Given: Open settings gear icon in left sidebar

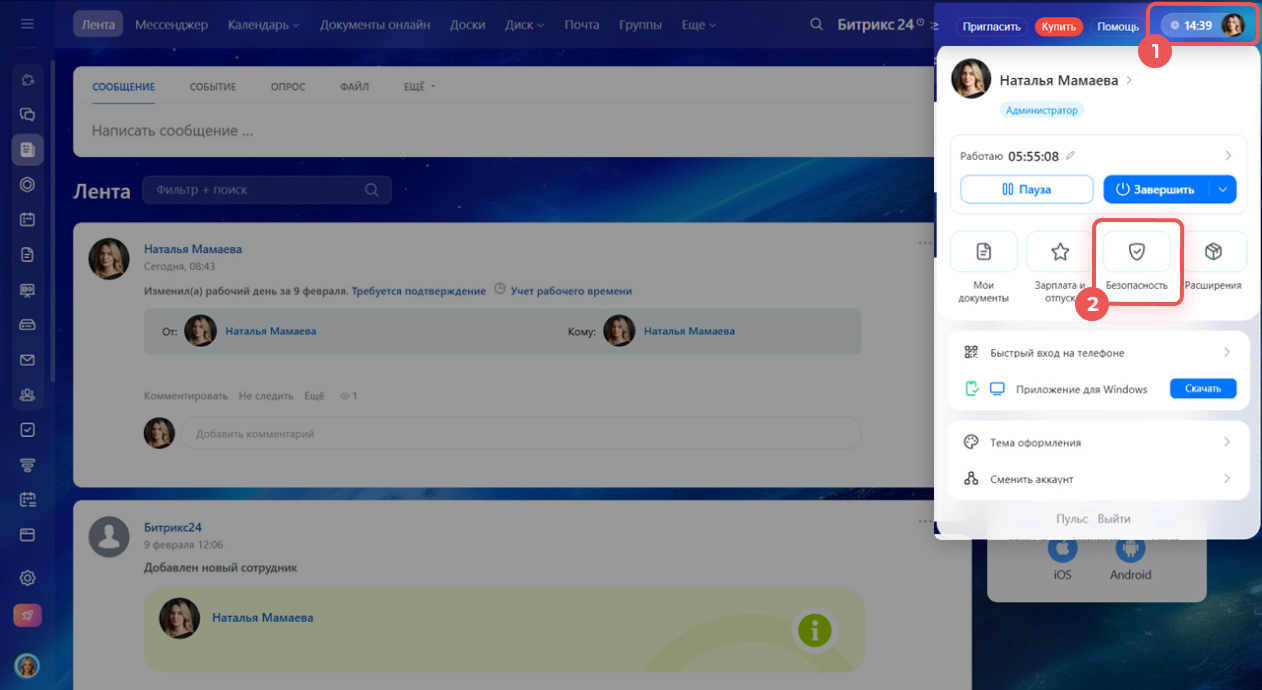Looking at the screenshot, I should (28, 578).
